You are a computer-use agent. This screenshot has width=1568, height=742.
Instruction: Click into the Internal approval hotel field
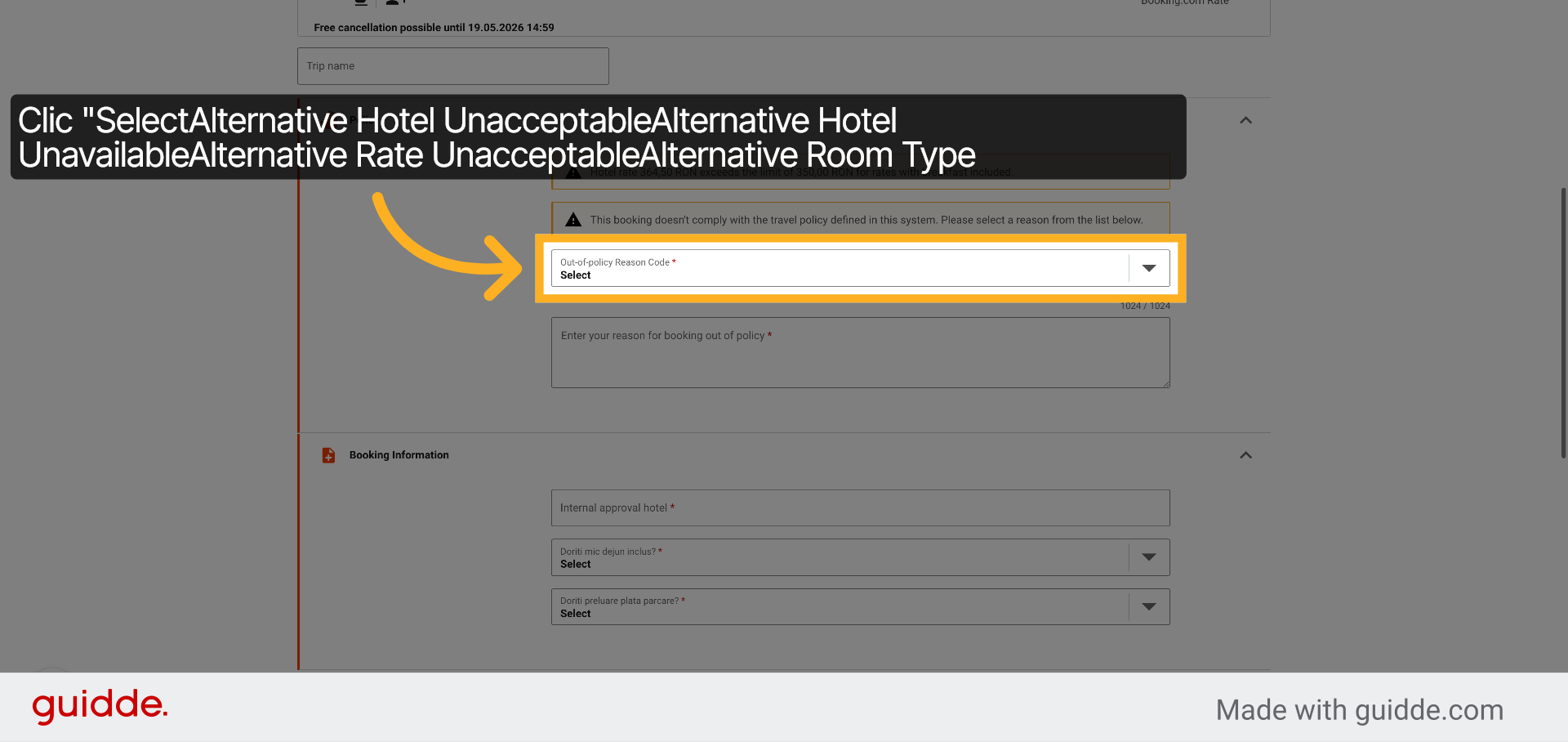860,508
